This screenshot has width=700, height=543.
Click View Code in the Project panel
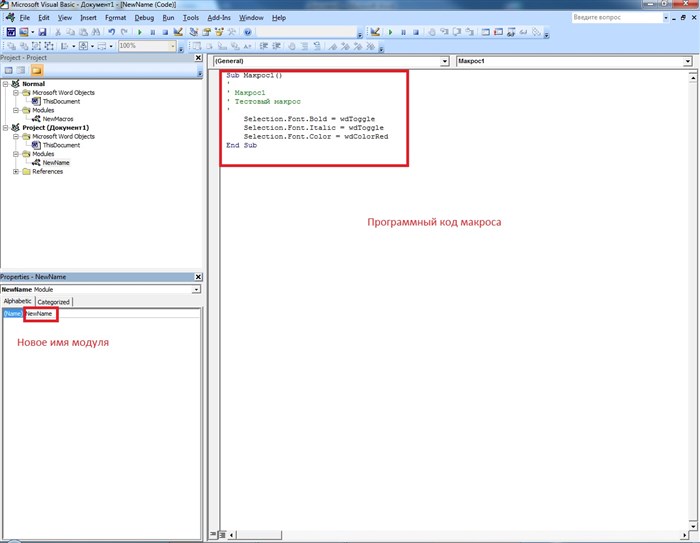[x=8, y=71]
